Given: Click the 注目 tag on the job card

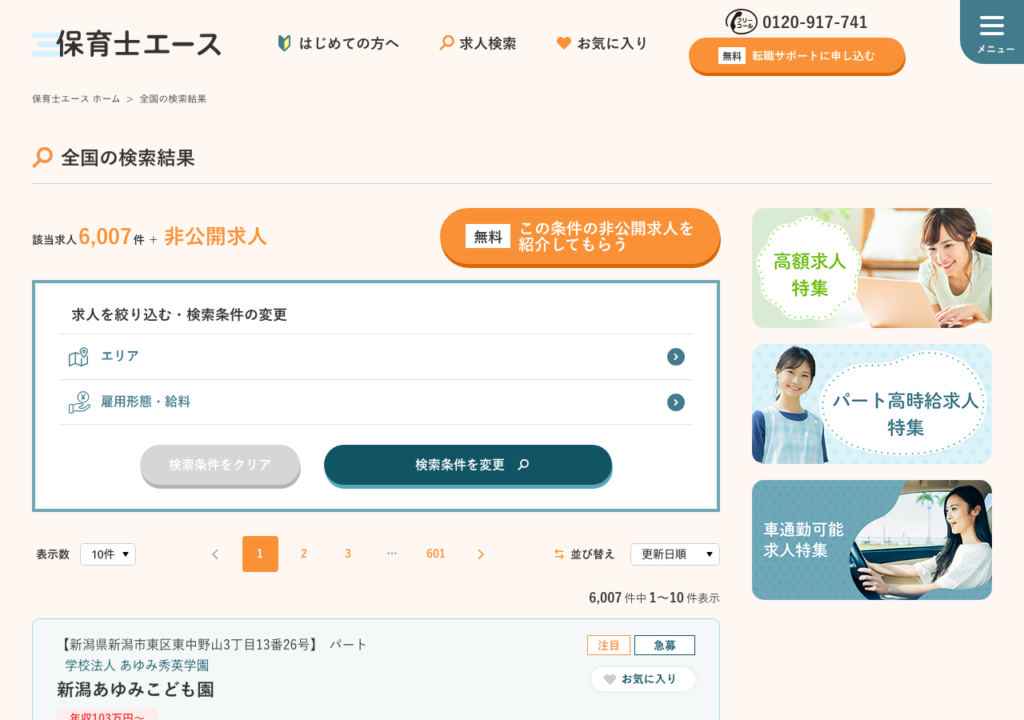Looking at the screenshot, I should (609, 646).
